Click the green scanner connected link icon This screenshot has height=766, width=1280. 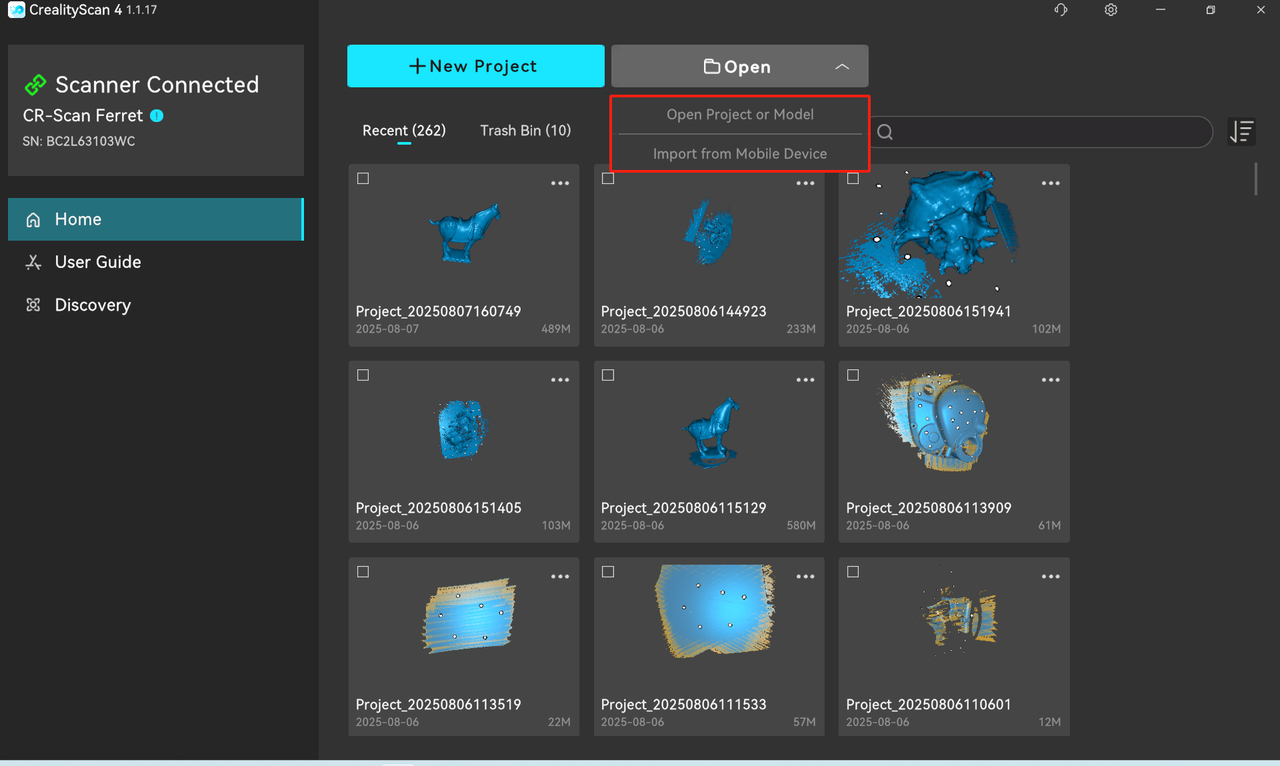35,85
